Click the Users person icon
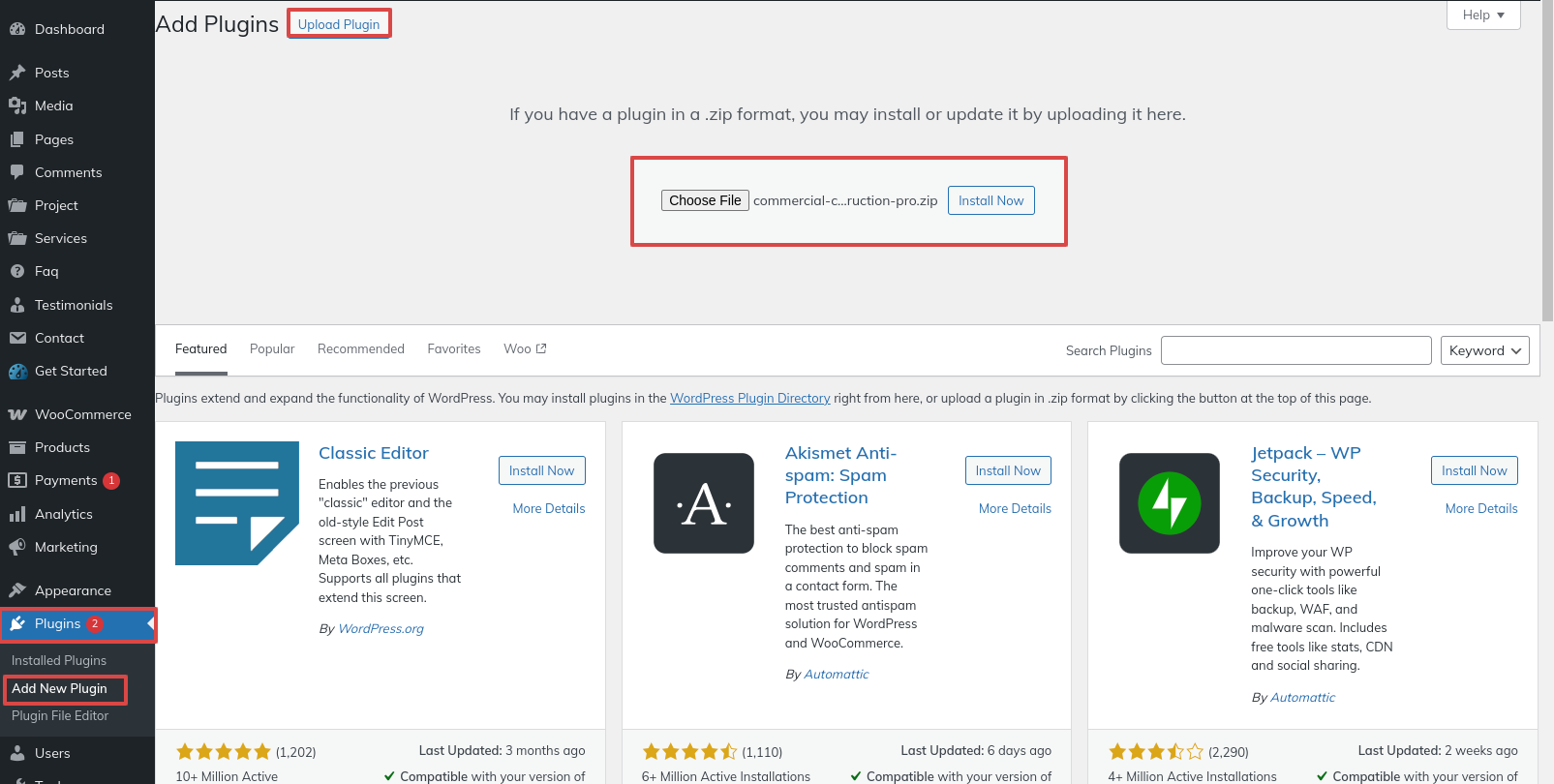Image resolution: width=1554 pixels, height=784 pixels. pyautogui.click(x=17, y=753)
